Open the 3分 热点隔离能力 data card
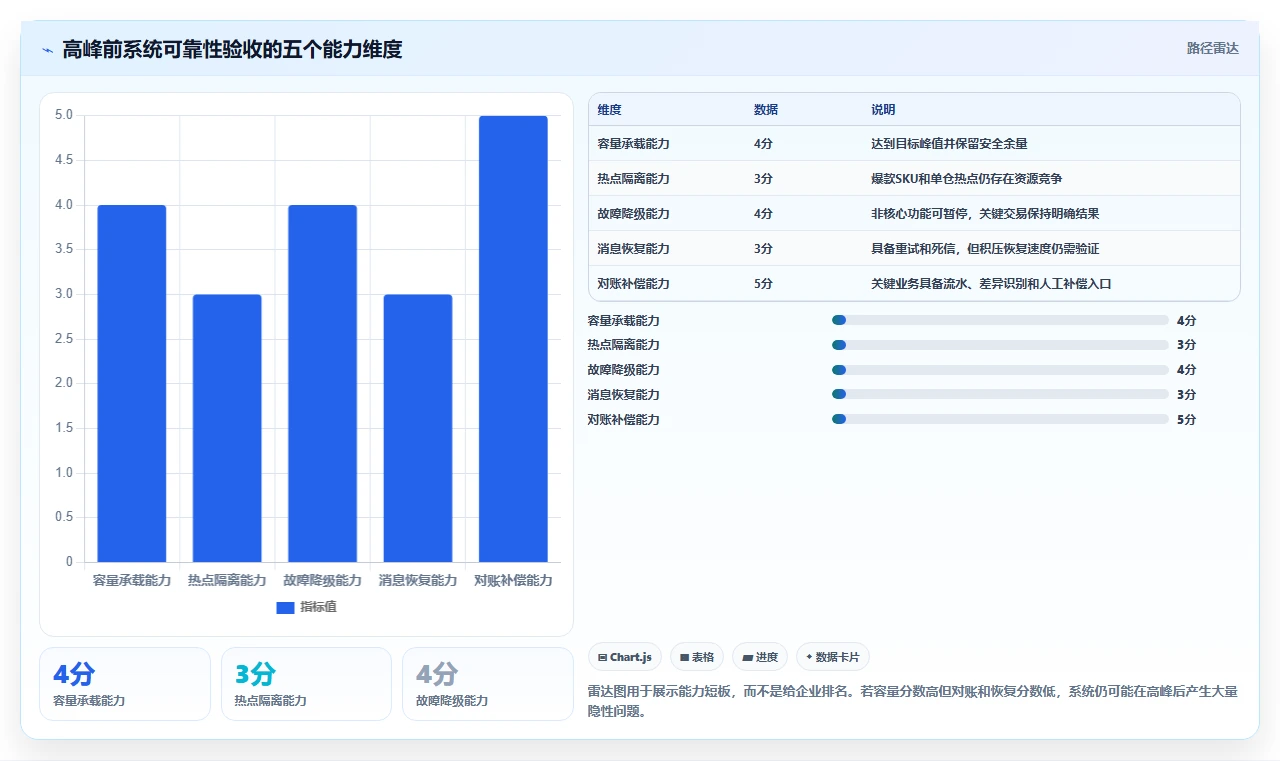 [x=306, y=684]
